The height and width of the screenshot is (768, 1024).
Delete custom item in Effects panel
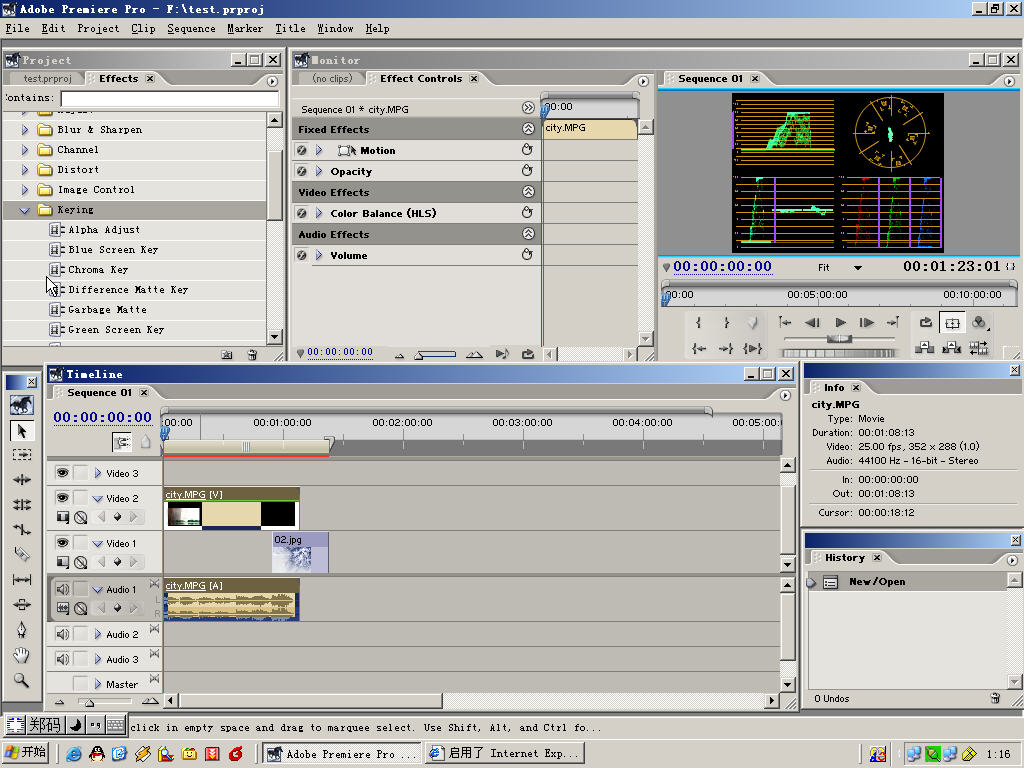[252, 355]
